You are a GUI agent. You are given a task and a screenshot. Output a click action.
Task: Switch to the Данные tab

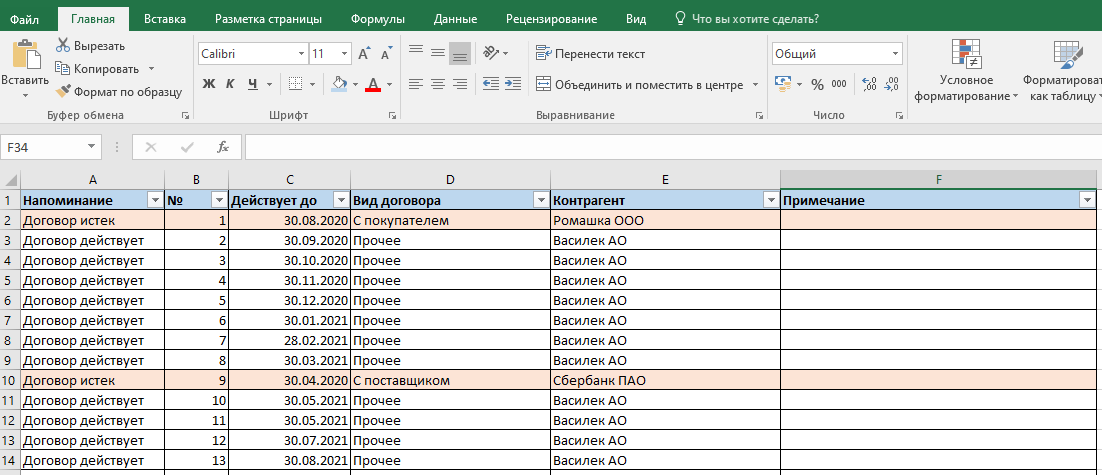point(455,19)
